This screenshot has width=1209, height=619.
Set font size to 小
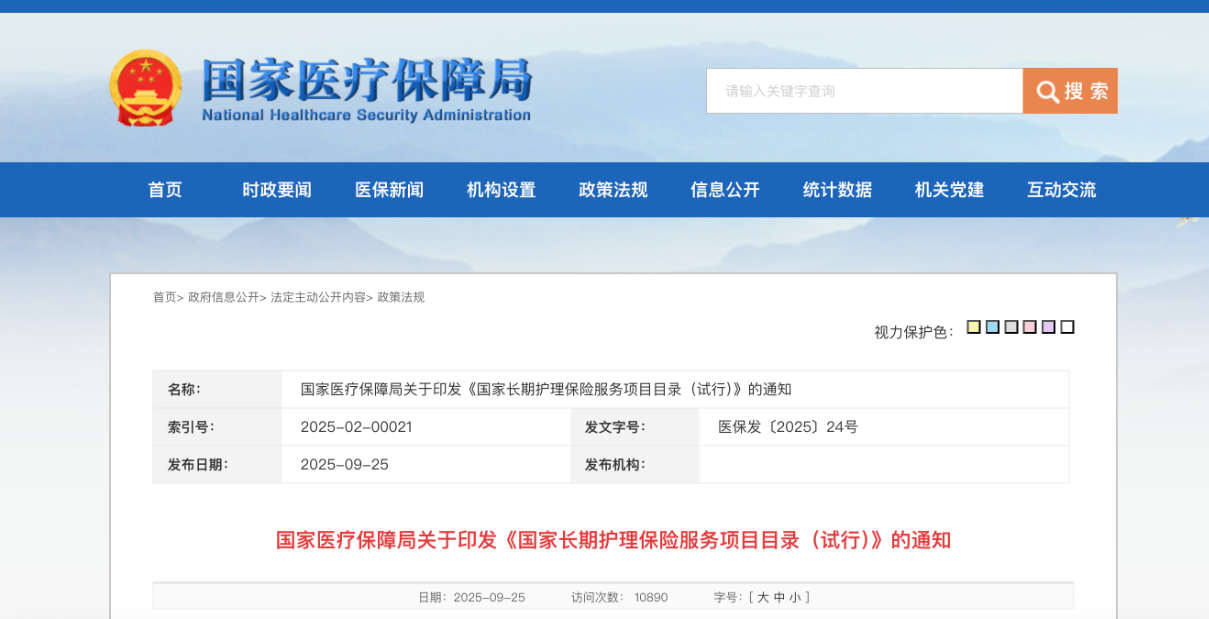tap(795, 597)
